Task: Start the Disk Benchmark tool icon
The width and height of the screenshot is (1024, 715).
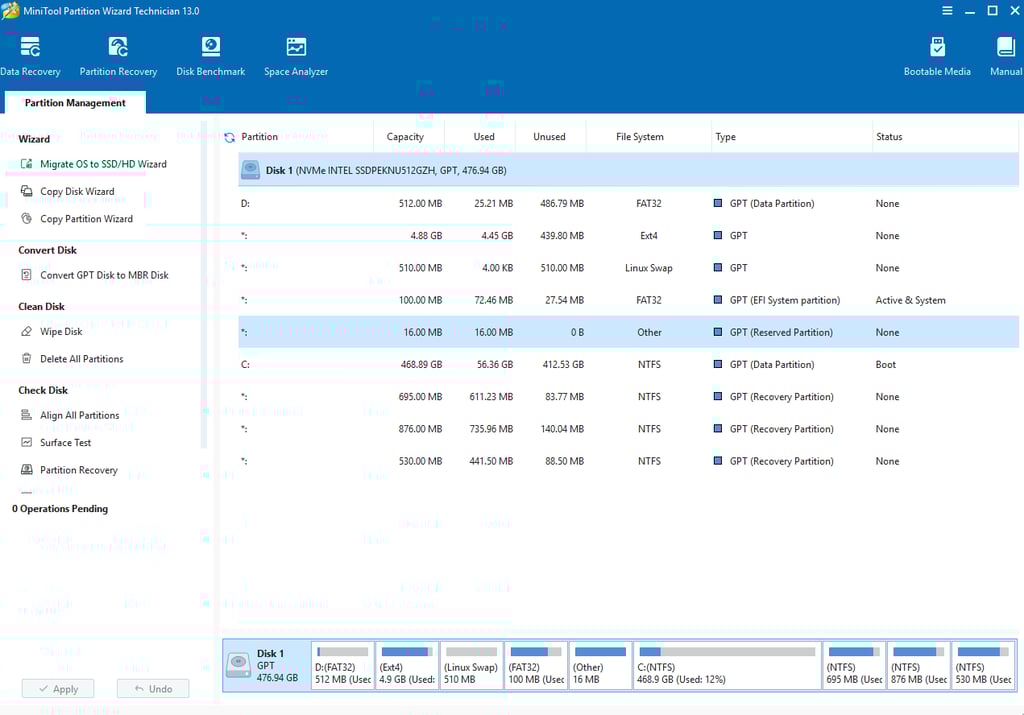Action: point(210,47)
